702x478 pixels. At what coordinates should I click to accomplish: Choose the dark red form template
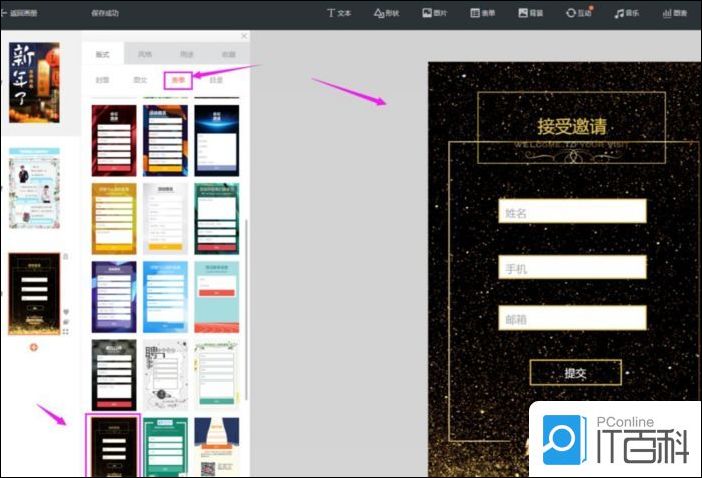click(x=114, y=141)
